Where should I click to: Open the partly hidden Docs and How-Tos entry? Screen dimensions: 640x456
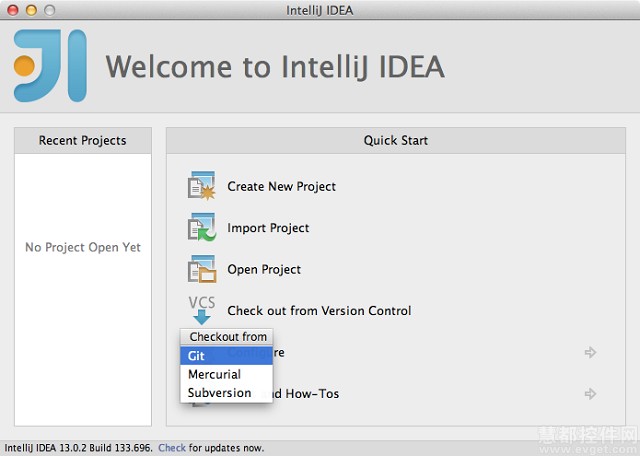point(306,394)
